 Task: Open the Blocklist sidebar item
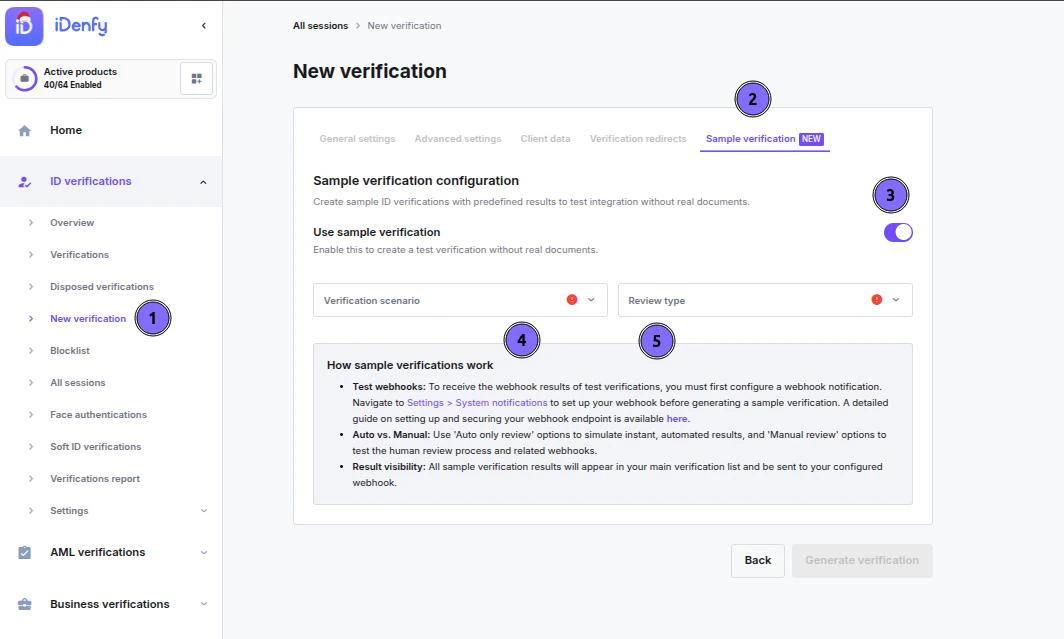70,351
